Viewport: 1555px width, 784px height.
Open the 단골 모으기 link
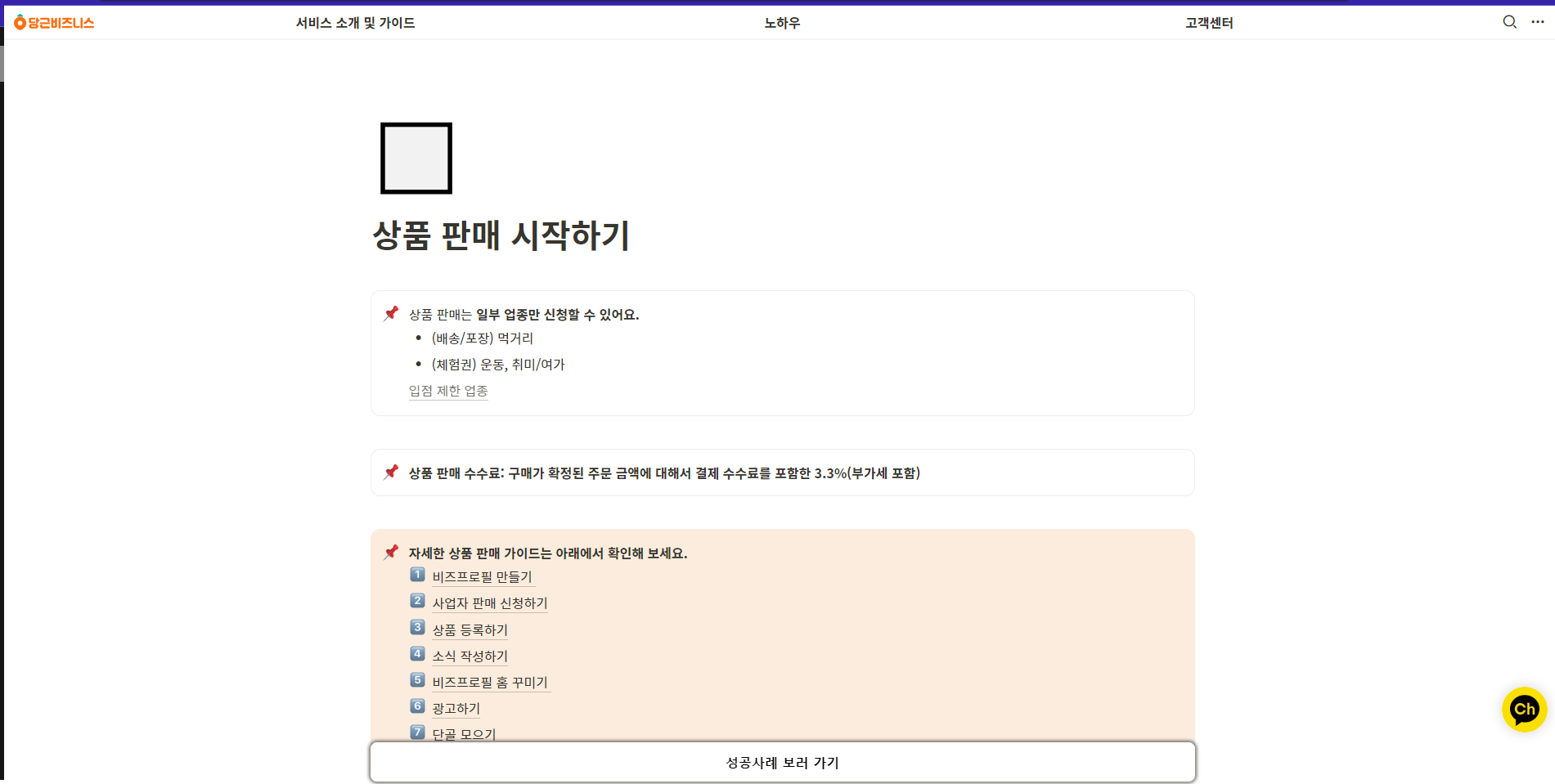click(464, 734)
